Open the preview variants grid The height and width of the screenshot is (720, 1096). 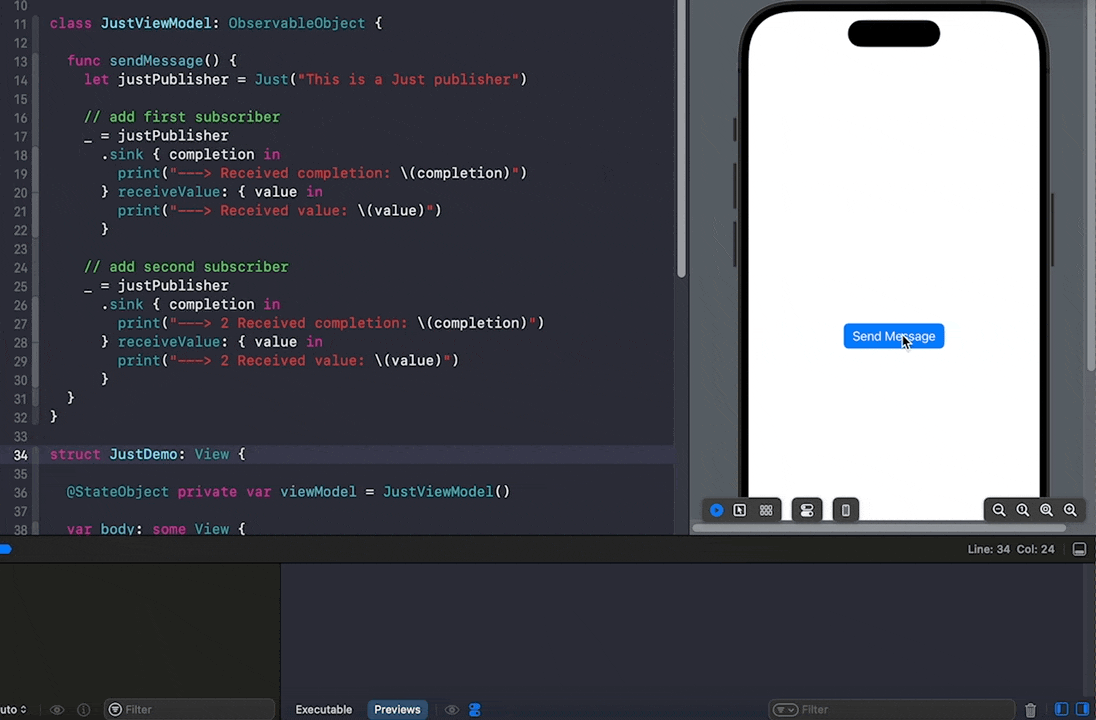coord(766,510)
